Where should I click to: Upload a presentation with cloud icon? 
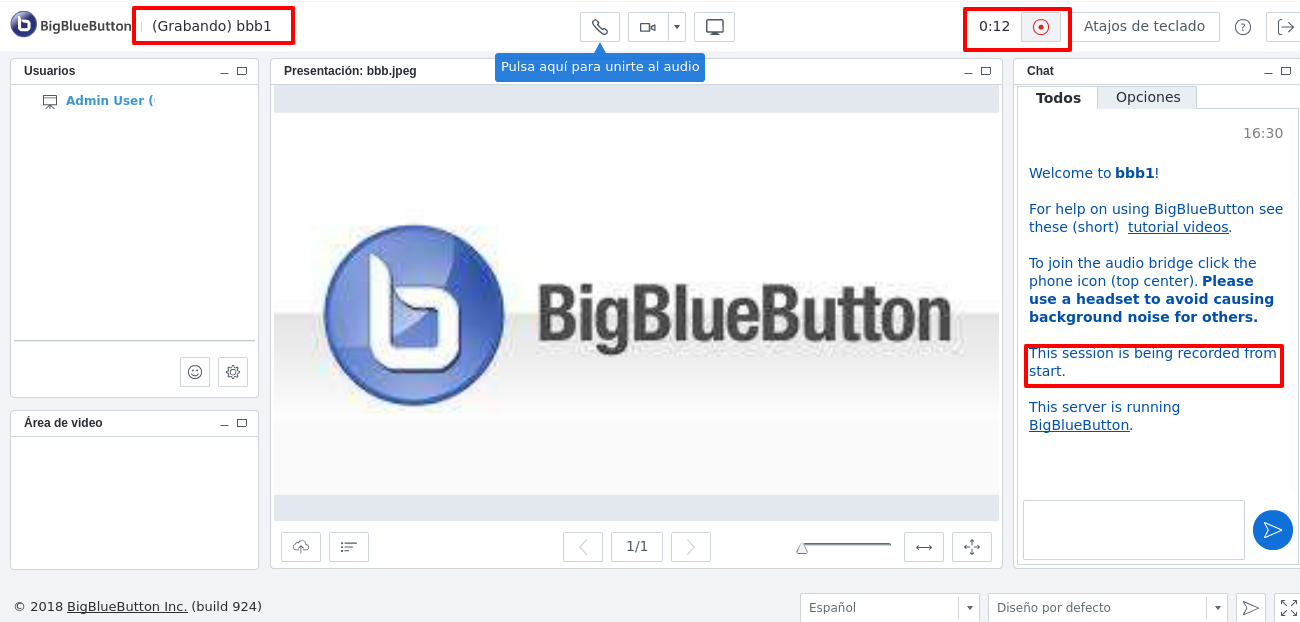coord(301,547)
